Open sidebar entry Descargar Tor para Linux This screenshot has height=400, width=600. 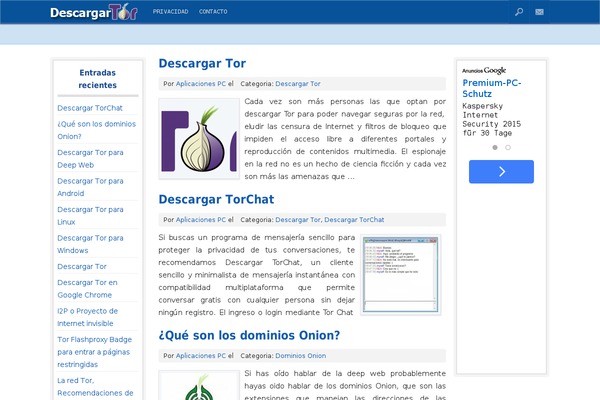(x=90, y=216)
